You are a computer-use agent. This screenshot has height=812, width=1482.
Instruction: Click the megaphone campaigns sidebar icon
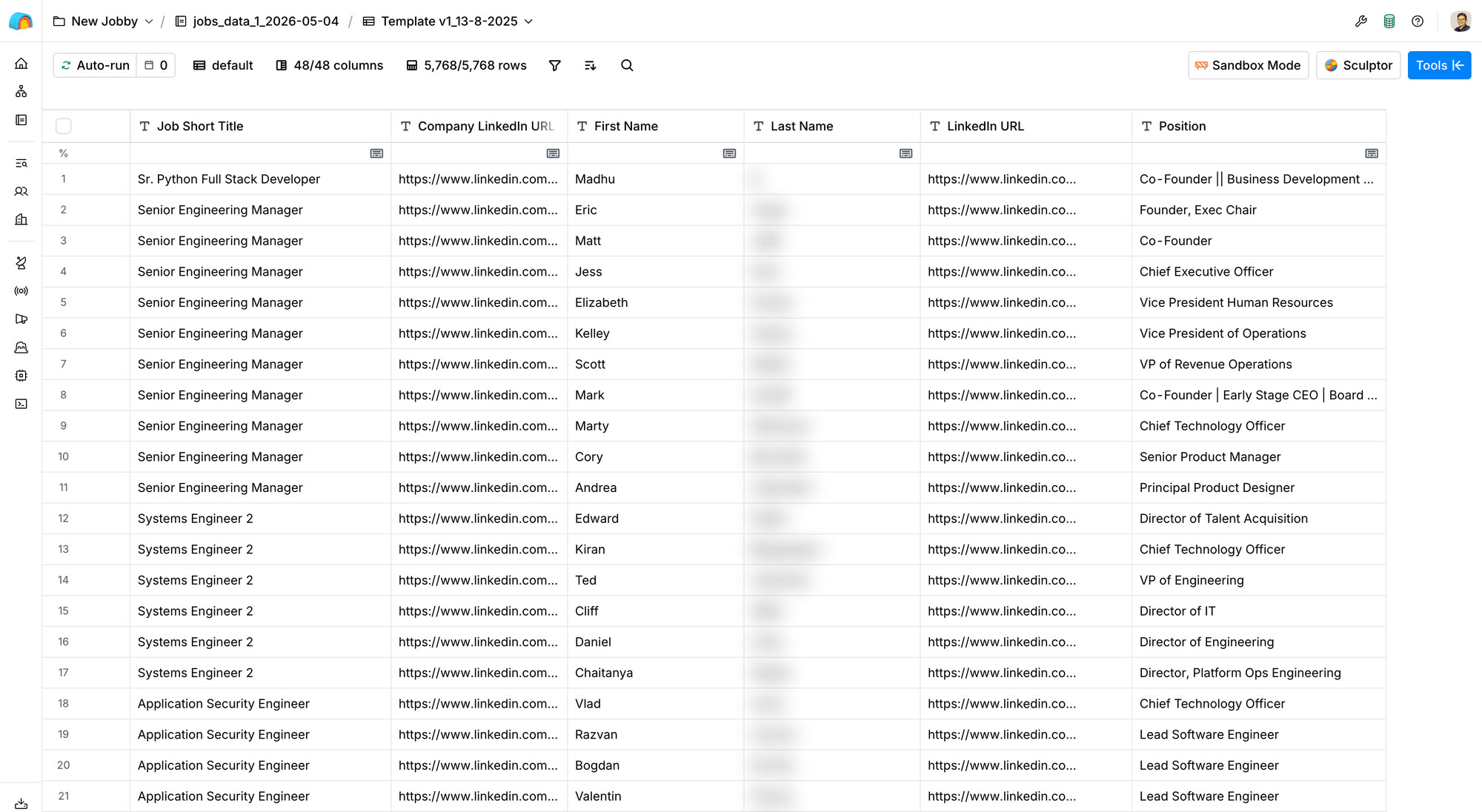pyautogui.click(x=21, y=319)
